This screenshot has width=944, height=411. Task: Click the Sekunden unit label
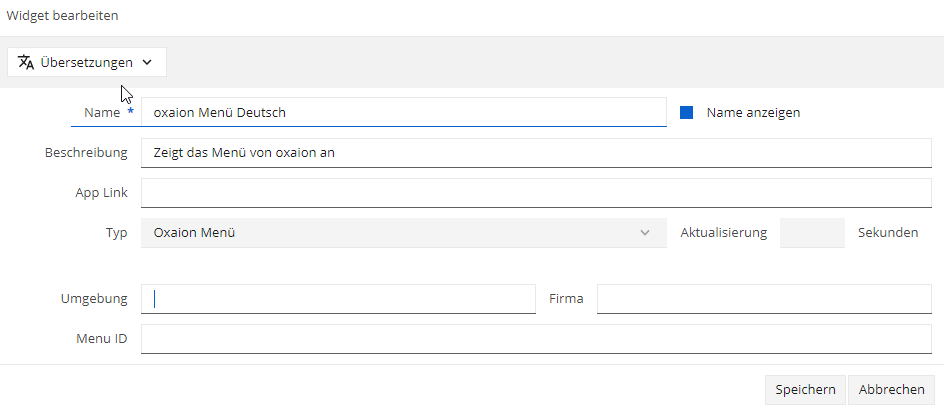(888, 233)
